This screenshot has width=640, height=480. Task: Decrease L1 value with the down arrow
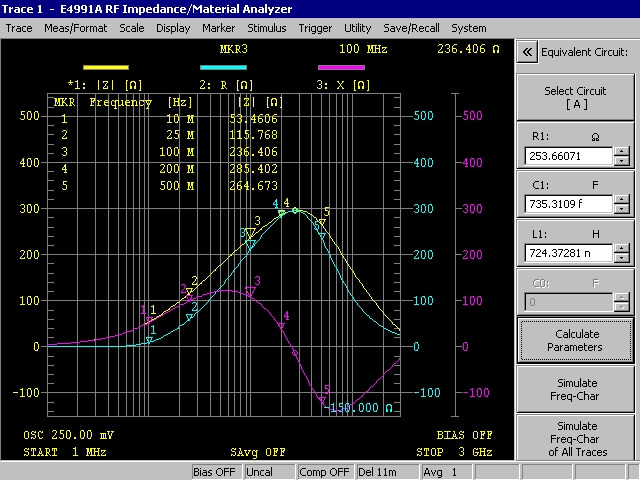pyautogui.click(x=622, y=258)
